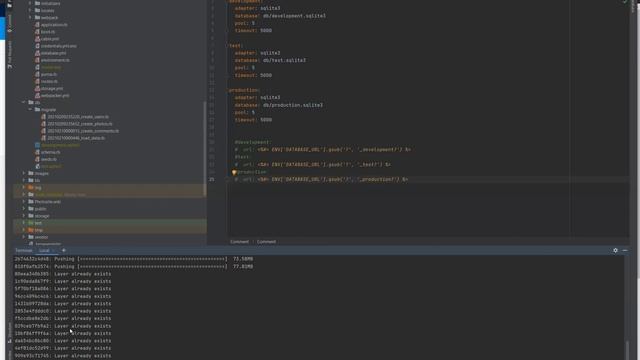This screenshot has height=360, width=640.
Task: Click the second Comment breadcrumb below the editor
Action: coord(267,242)
